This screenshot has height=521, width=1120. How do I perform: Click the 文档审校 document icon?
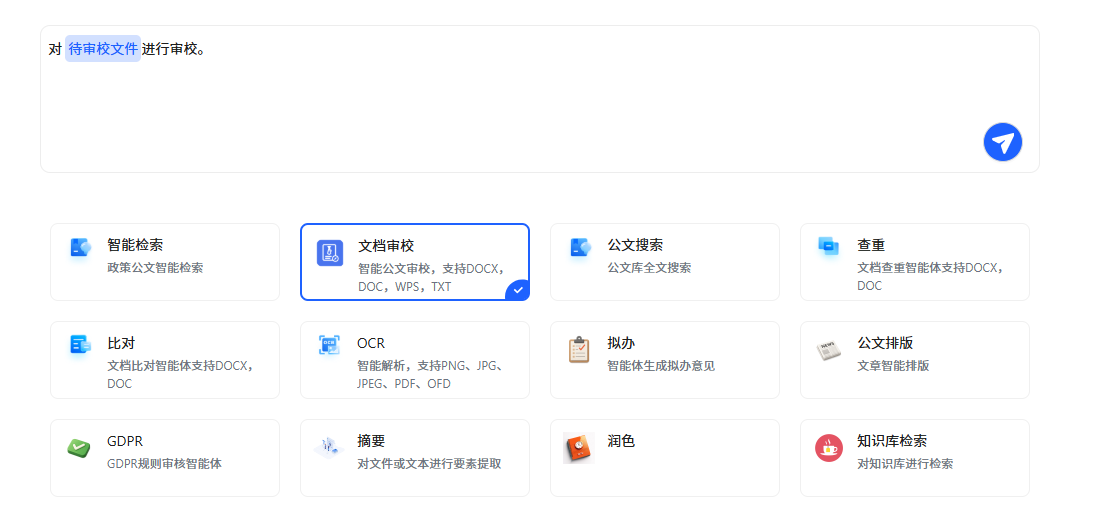329,253
